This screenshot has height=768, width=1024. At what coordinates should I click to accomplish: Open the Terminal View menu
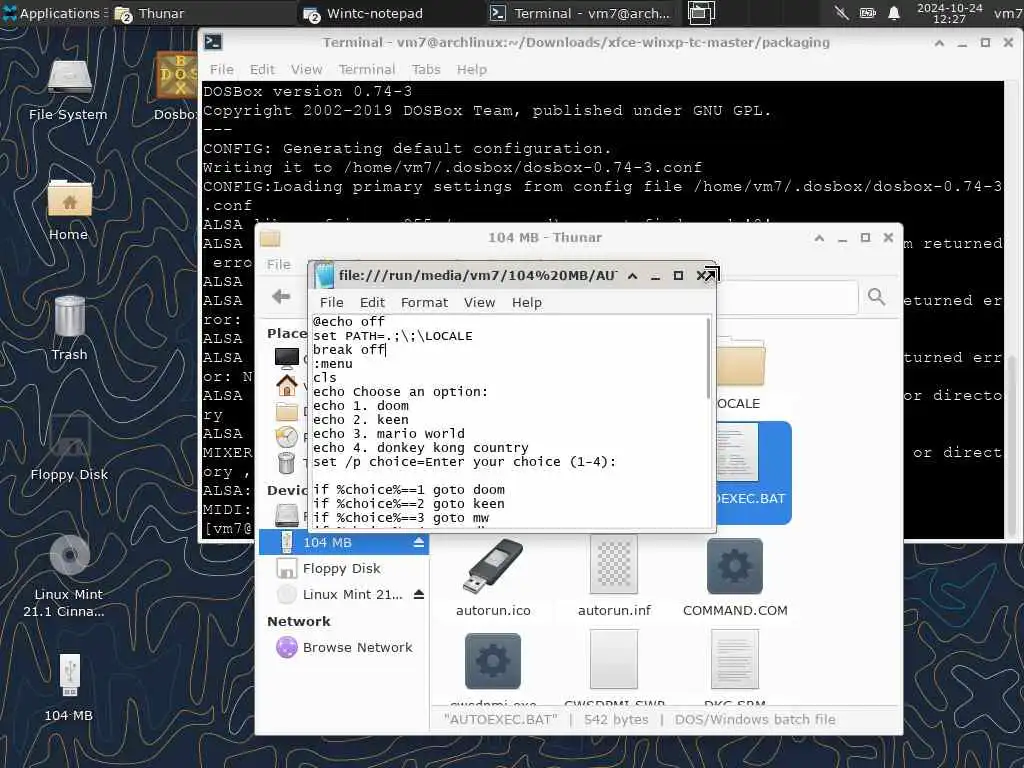pyautogui.click(x=306, y=69)
